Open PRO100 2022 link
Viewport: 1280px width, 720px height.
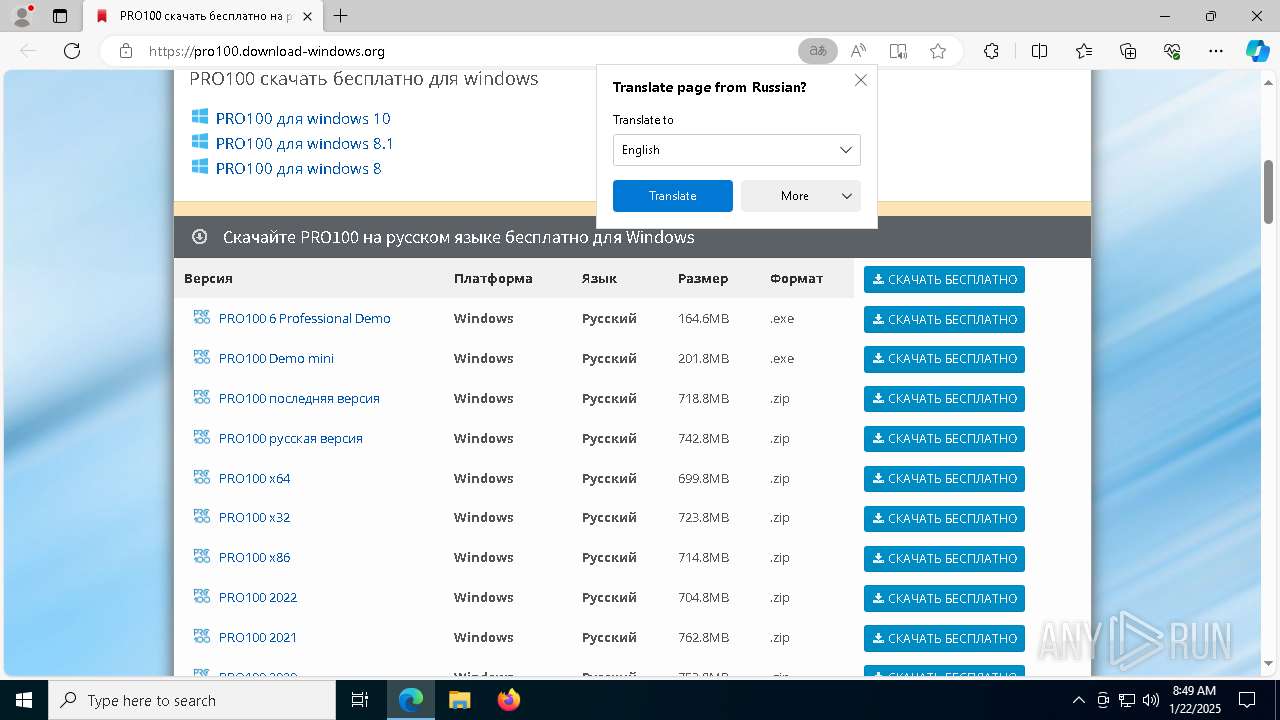[258, 597]
